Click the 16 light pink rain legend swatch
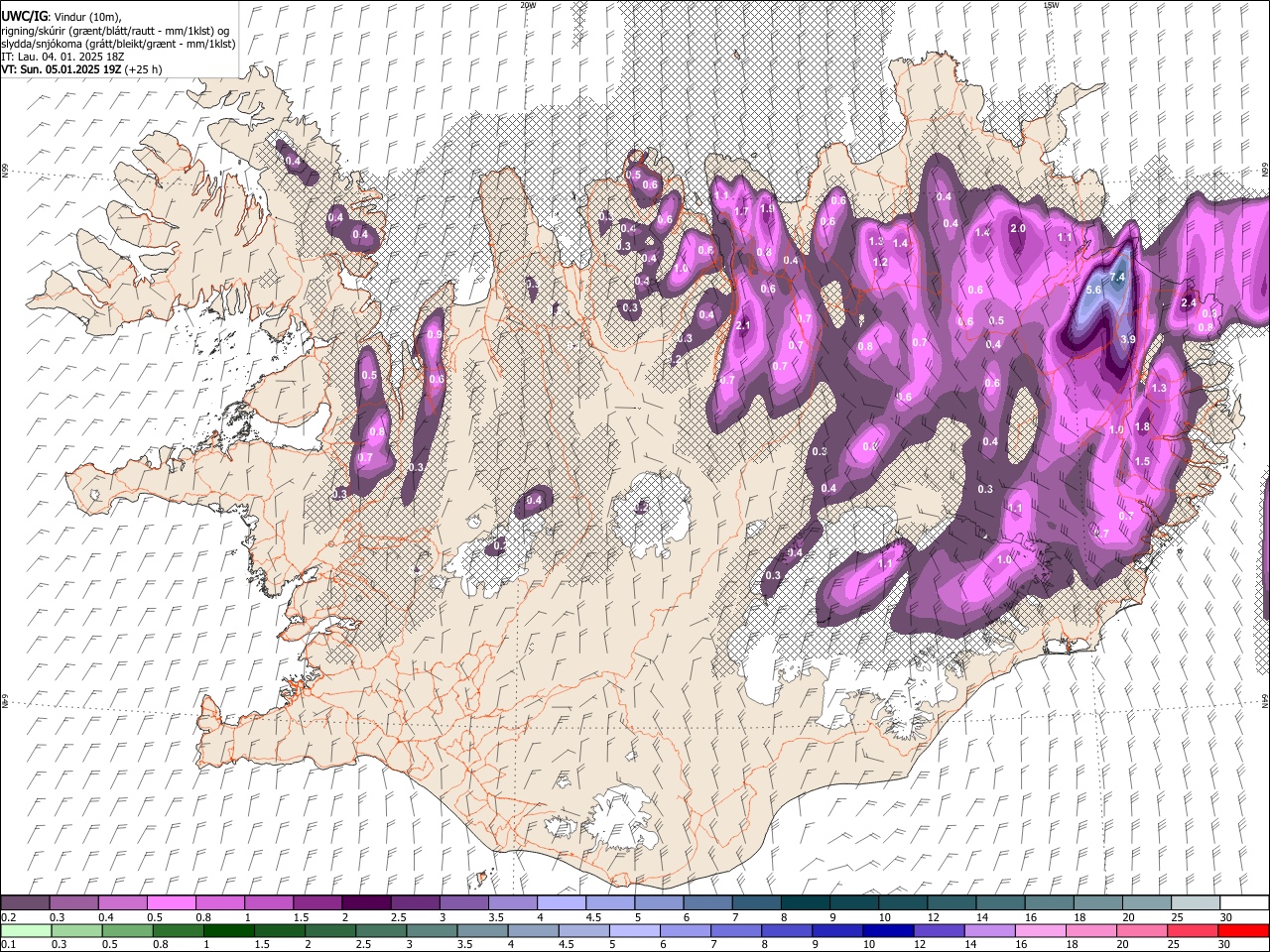The width and height of the screenshot is (1270, 952). (x=1040, y=930)
